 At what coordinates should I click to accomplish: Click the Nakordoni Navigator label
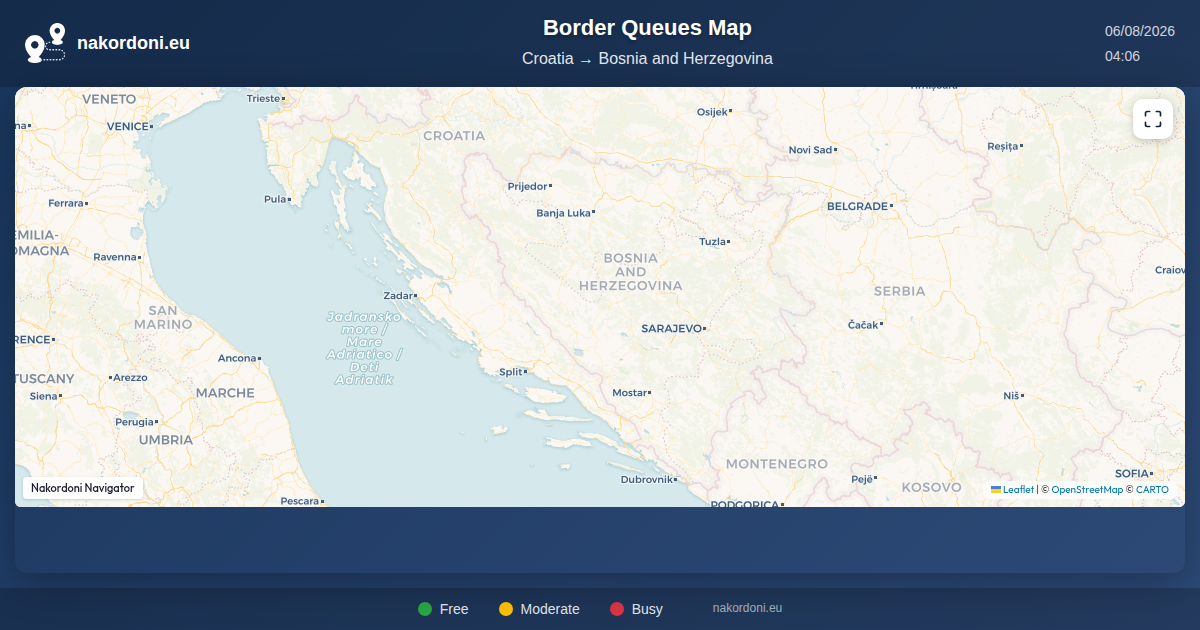tap(83, 488)
